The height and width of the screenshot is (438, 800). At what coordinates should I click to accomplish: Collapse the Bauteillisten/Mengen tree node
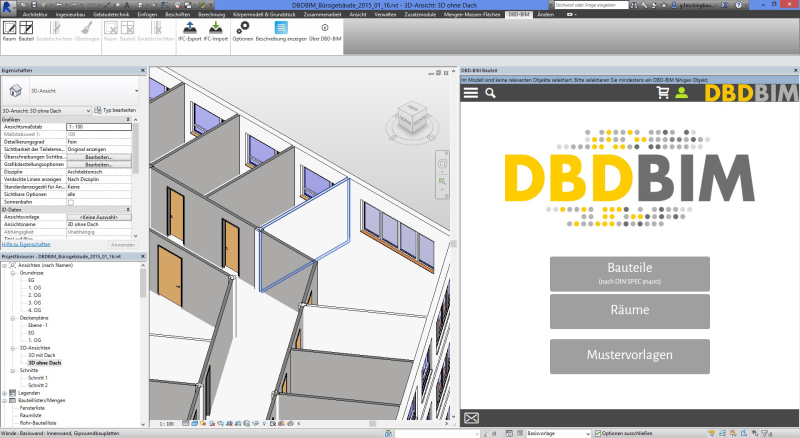5,401
